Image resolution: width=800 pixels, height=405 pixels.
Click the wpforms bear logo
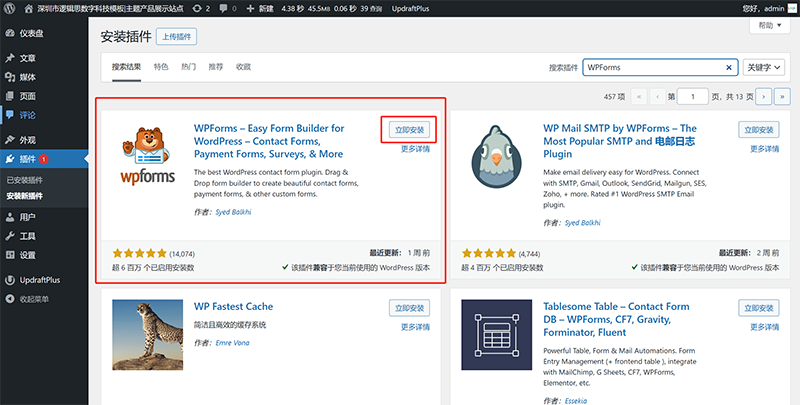click(x=147, y=156)
